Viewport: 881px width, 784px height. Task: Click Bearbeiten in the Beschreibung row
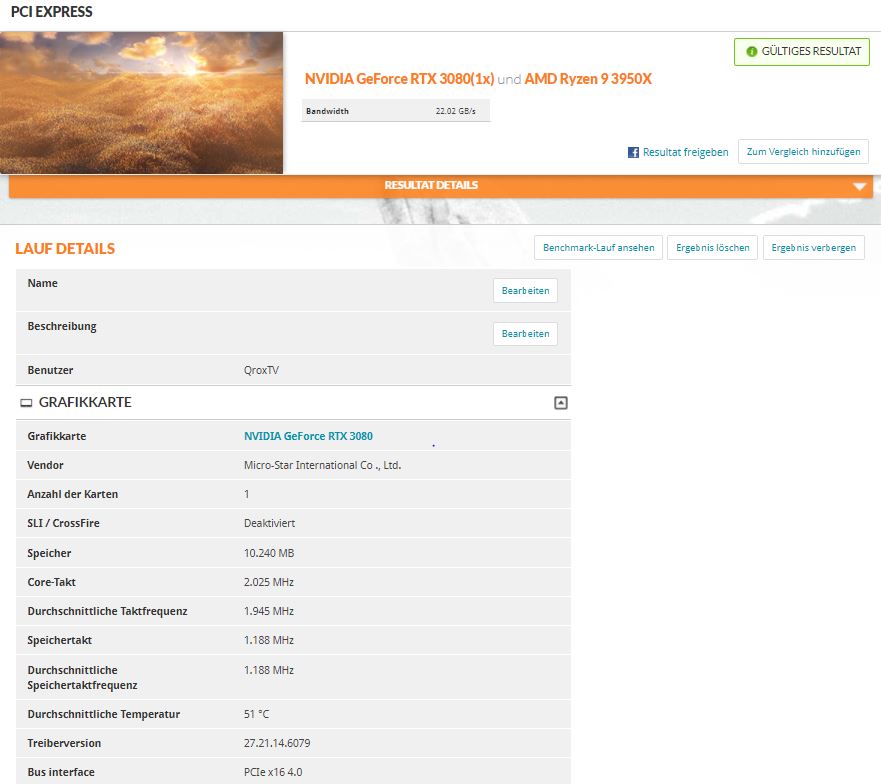click(x=525, y=334)
